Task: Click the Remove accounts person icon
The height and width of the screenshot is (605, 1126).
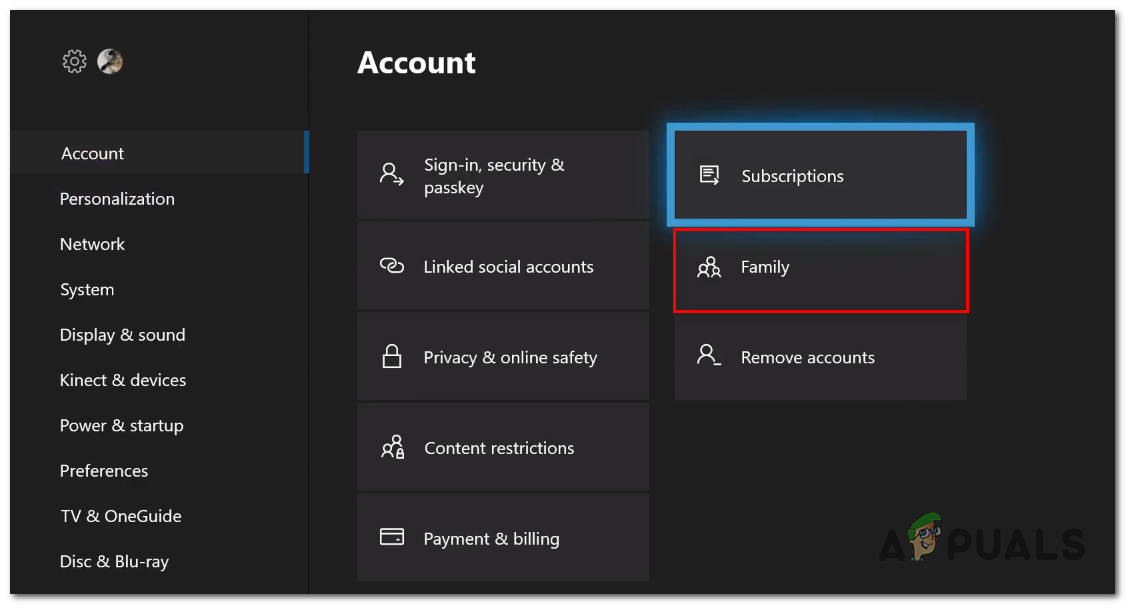Action: coord(709,357)
